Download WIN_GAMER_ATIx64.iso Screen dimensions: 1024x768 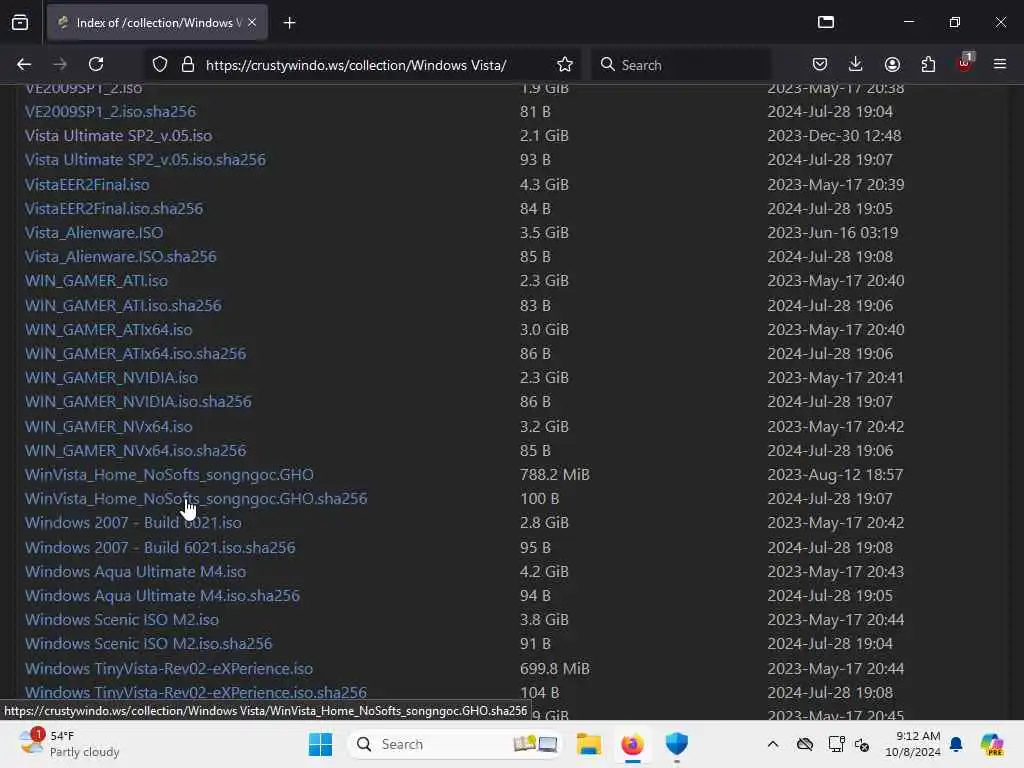108,330
